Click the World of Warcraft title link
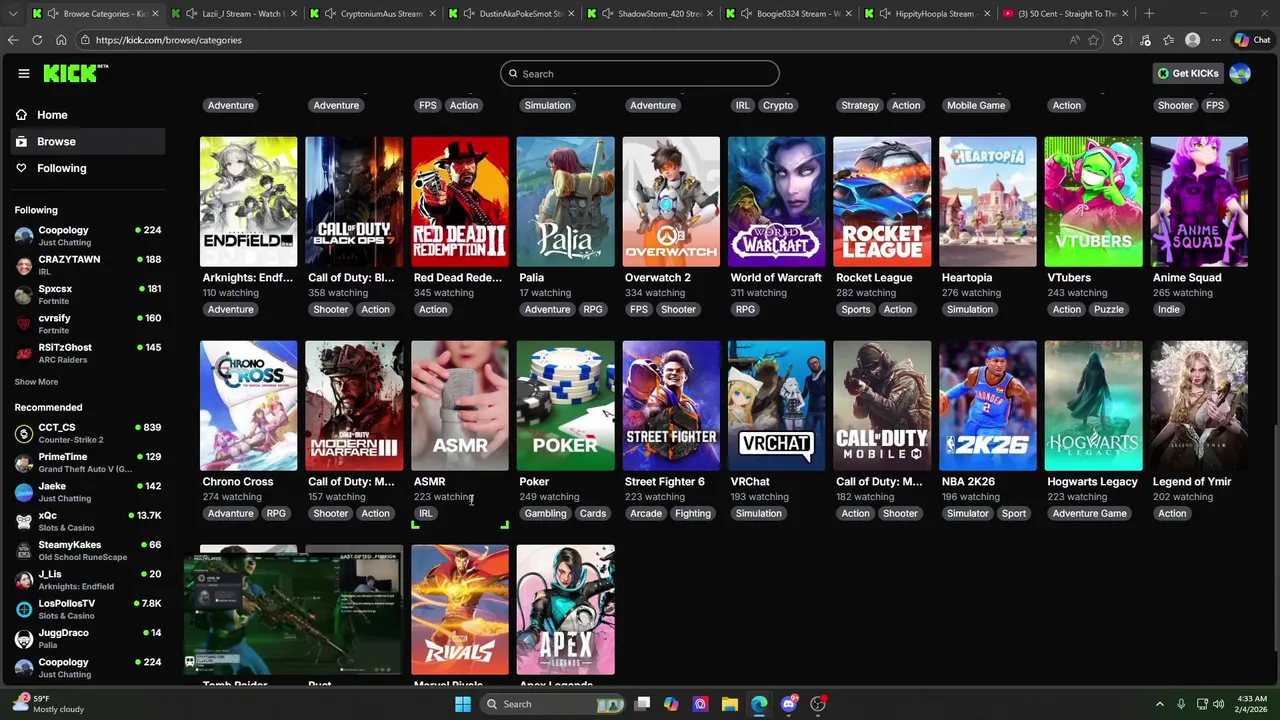1280x720 pixels. 776,277
